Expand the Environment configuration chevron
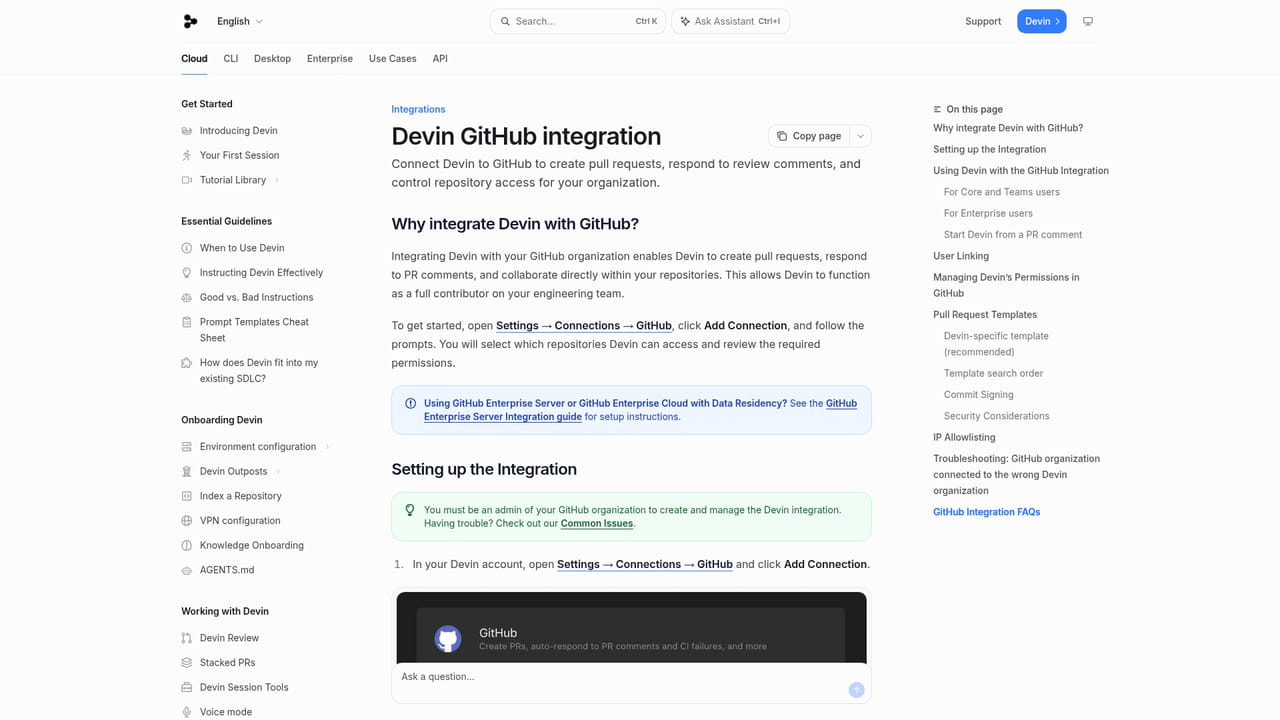 327,447
